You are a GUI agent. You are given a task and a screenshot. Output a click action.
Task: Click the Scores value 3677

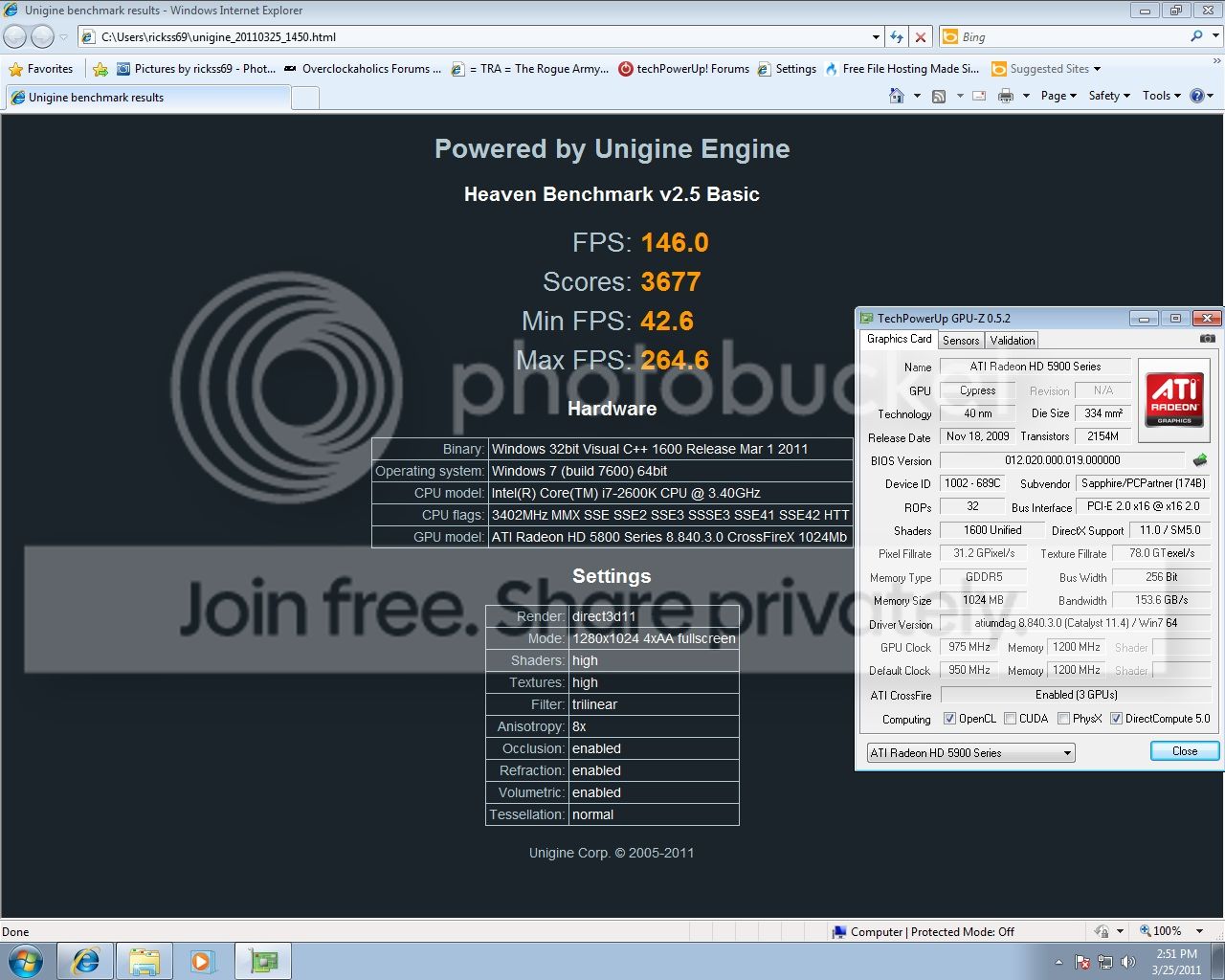coord(671,281)
